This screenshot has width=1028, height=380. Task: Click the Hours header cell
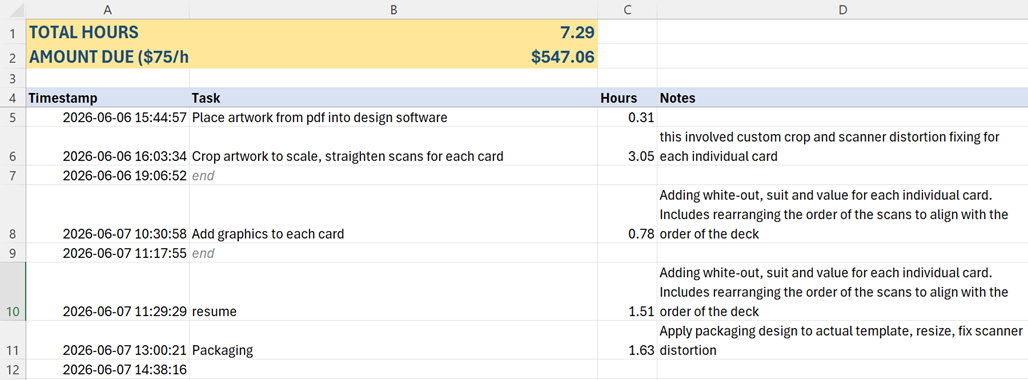pos(627,98)
